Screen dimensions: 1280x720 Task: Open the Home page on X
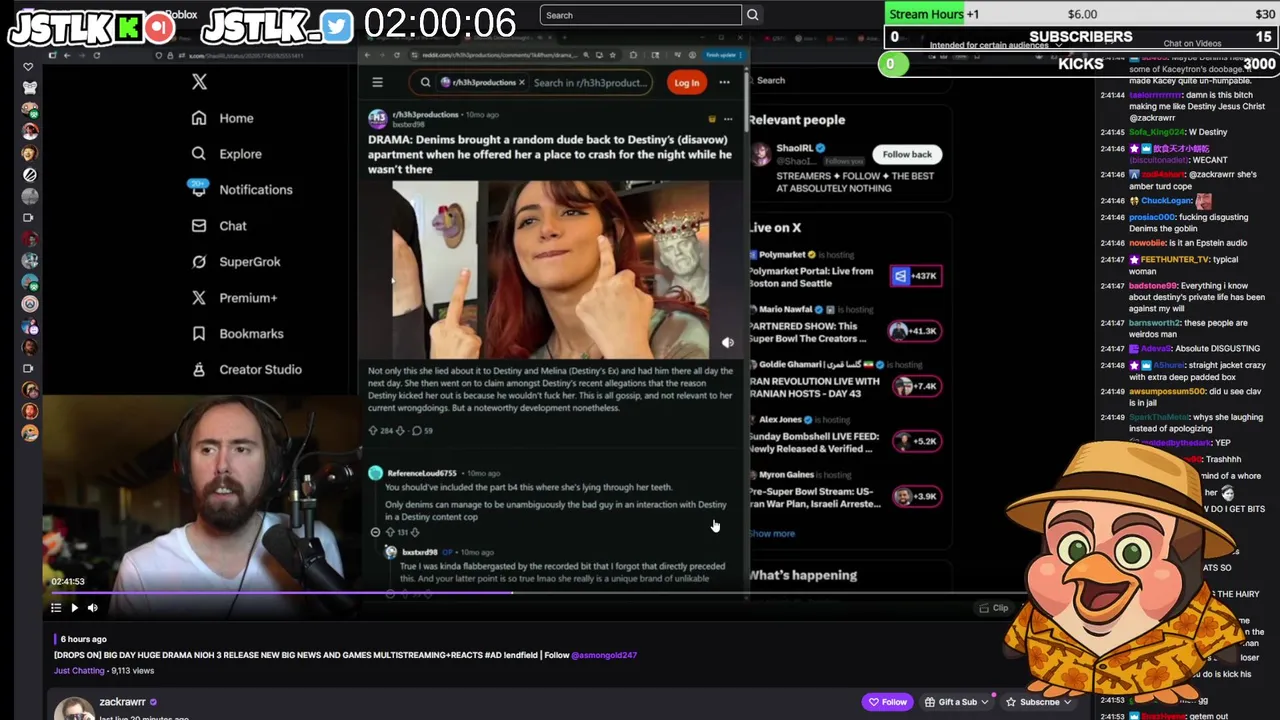click(223, 118)
